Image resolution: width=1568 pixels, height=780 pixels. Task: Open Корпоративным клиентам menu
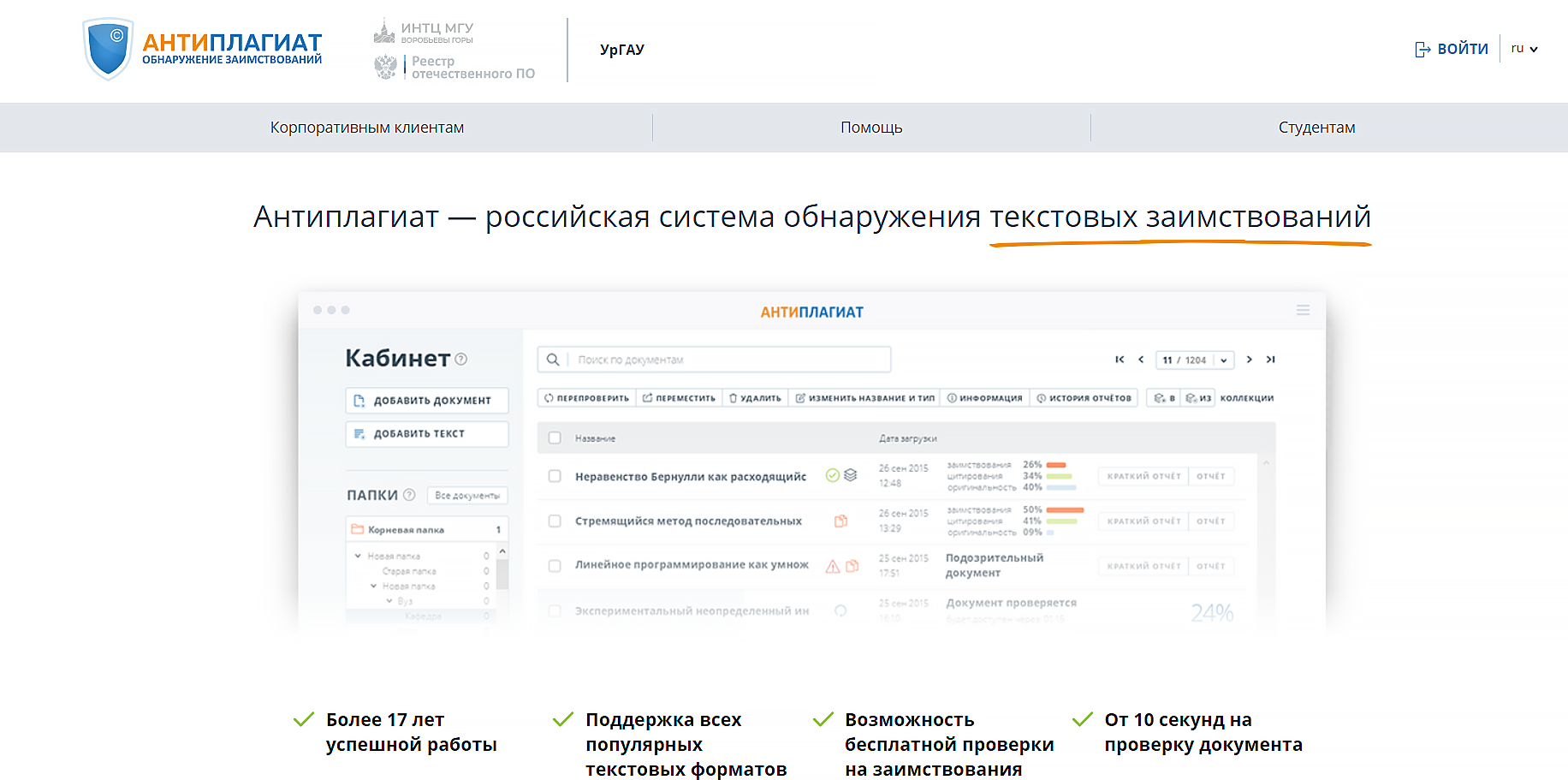[x=367, y=128]
